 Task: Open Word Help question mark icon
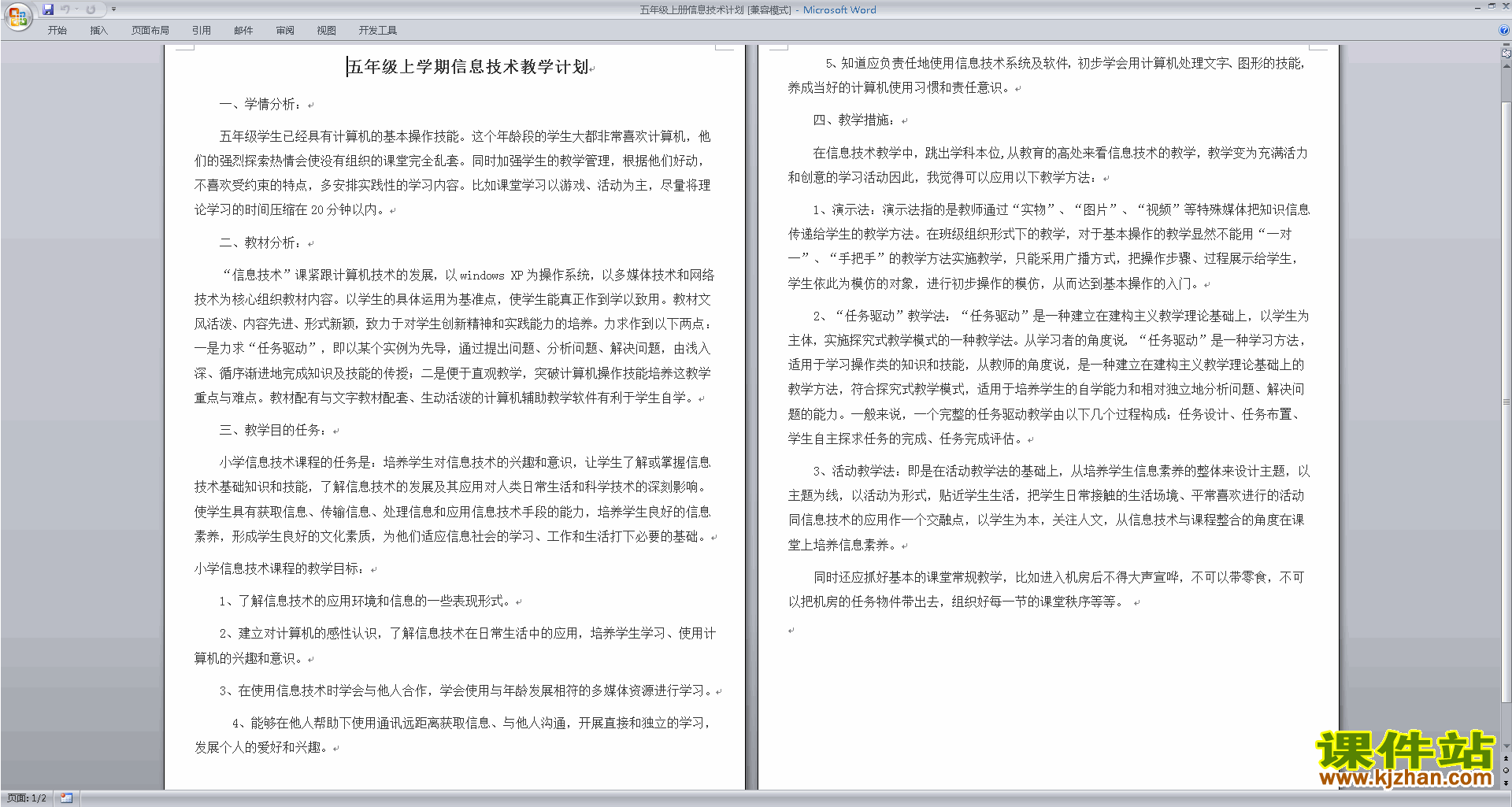coord(1504,30)
